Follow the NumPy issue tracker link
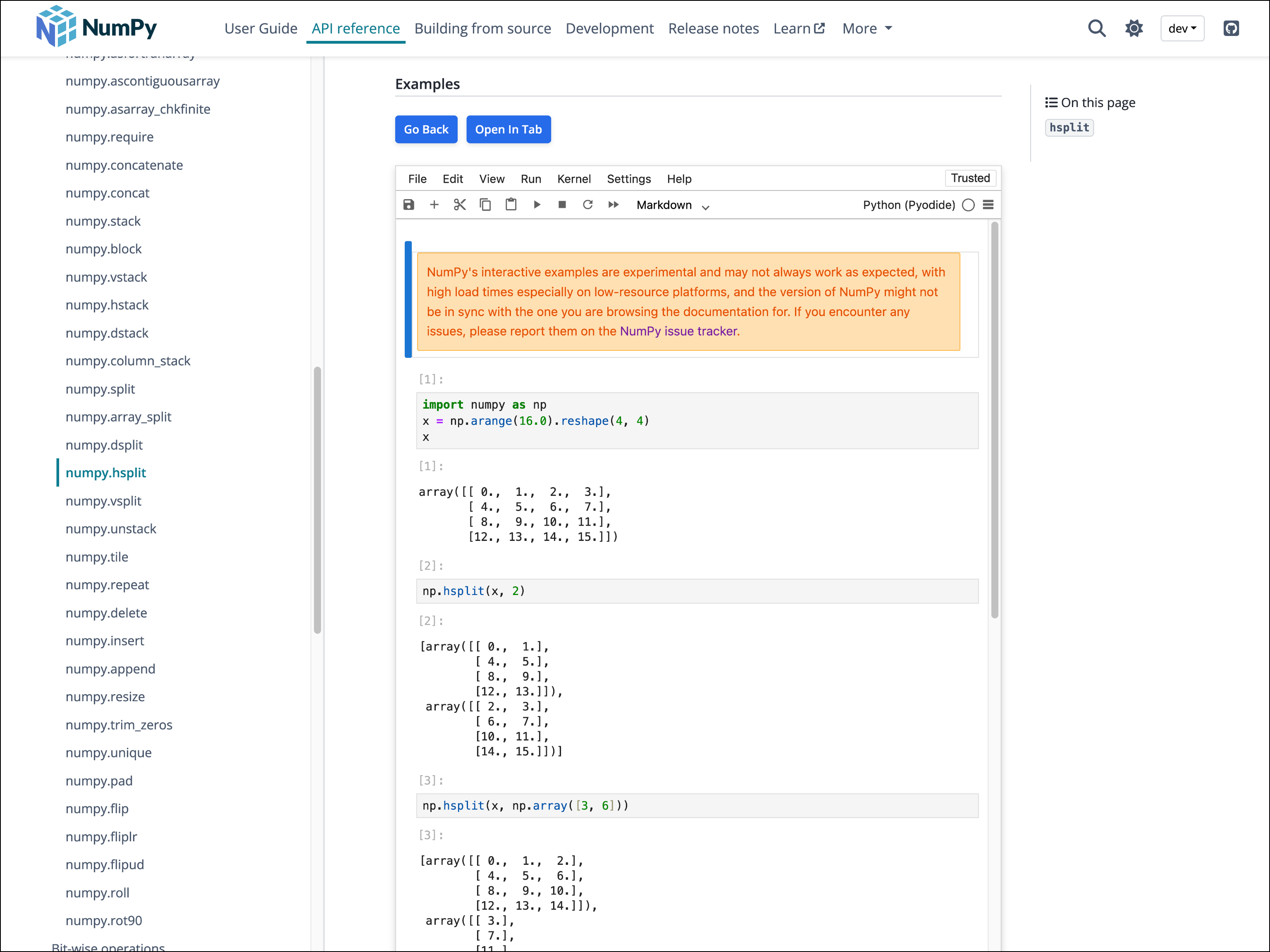Viewport: 1270px width, 952px height. 678,332
